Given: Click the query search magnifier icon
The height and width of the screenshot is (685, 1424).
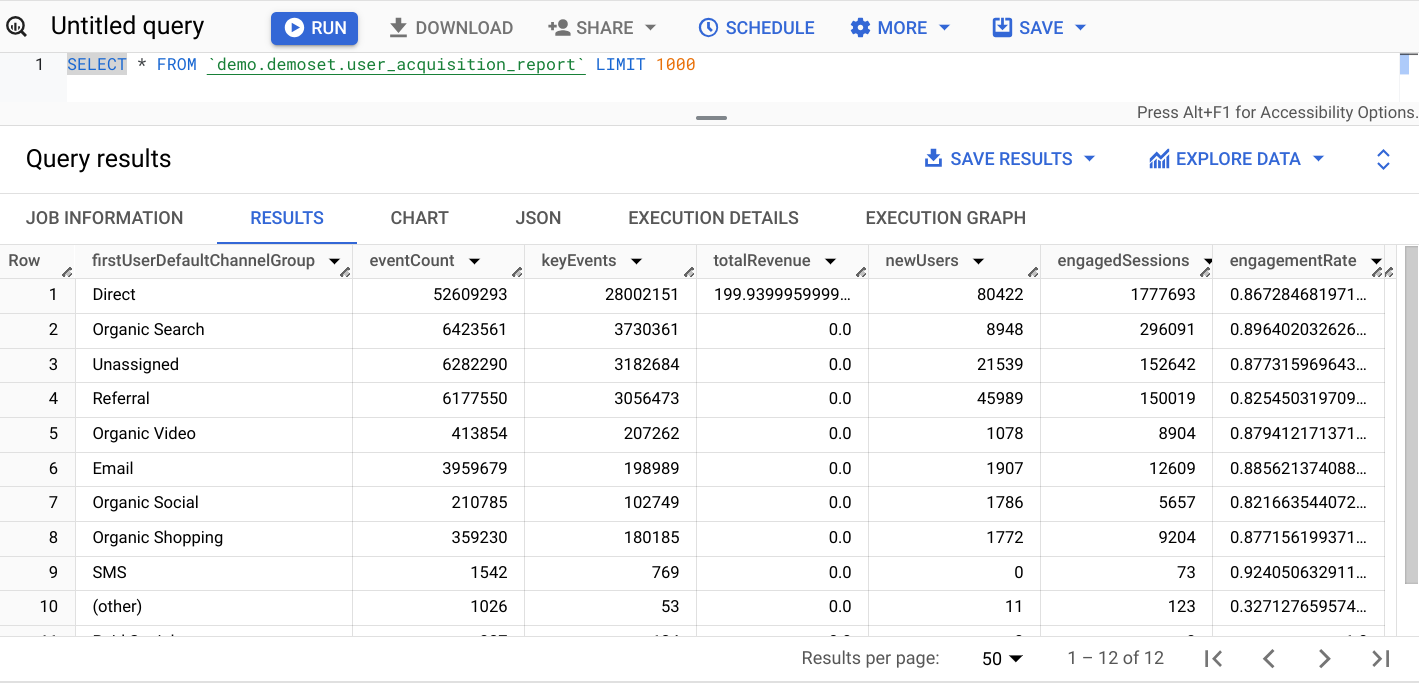Looking at the screenshot, I should tap(17, 26).
